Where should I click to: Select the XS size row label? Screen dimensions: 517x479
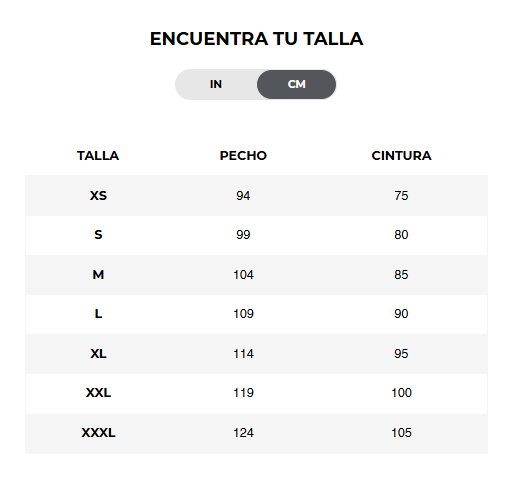[x=98, y=196]
